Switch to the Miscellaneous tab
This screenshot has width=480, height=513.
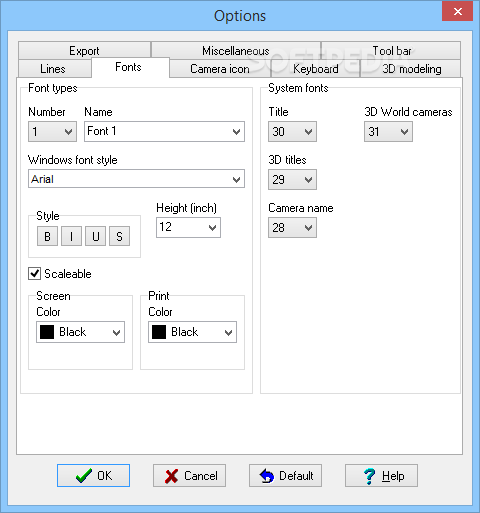coord(236,51)
